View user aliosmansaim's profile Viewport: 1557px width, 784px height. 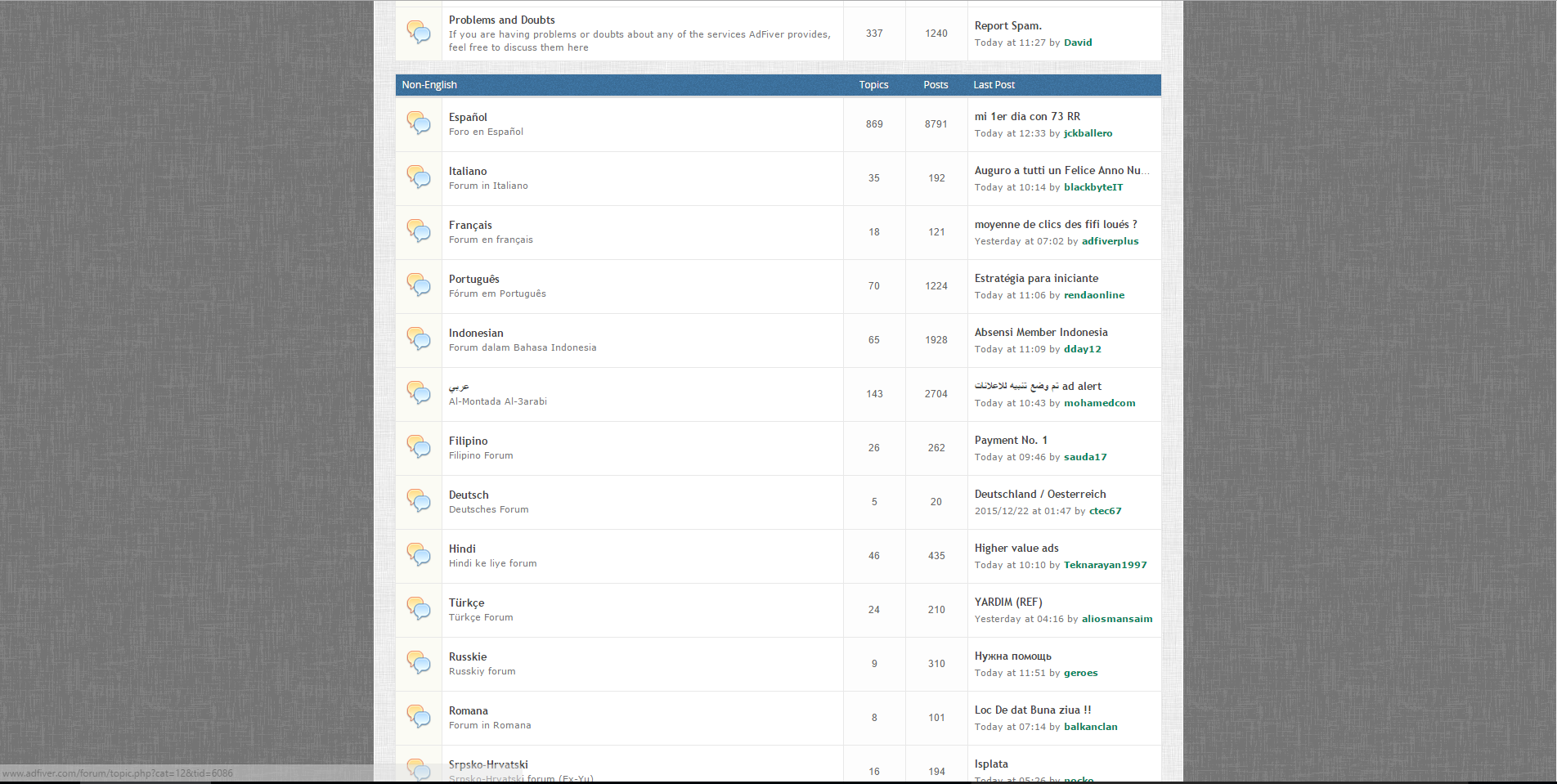pos(1117,619)
